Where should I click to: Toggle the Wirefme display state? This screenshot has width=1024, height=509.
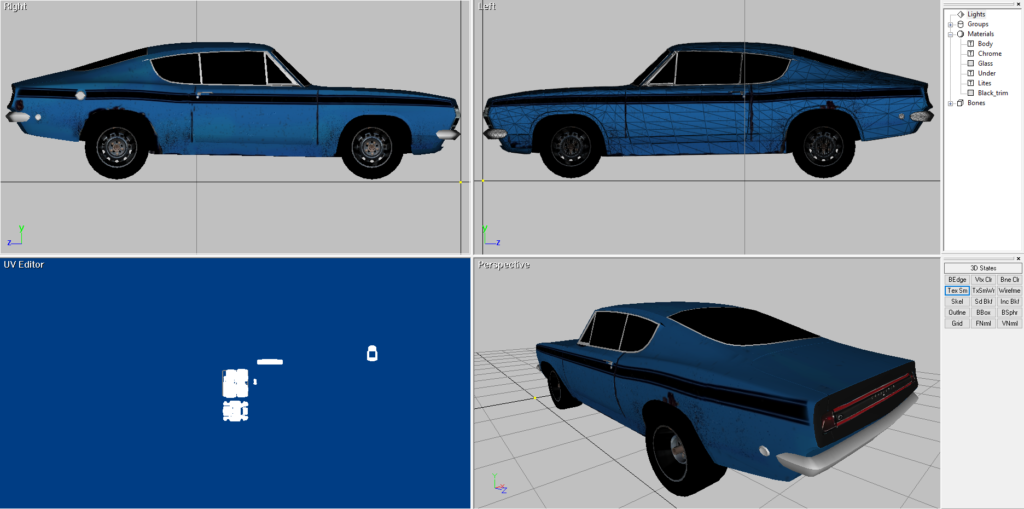coord(1009,290)
